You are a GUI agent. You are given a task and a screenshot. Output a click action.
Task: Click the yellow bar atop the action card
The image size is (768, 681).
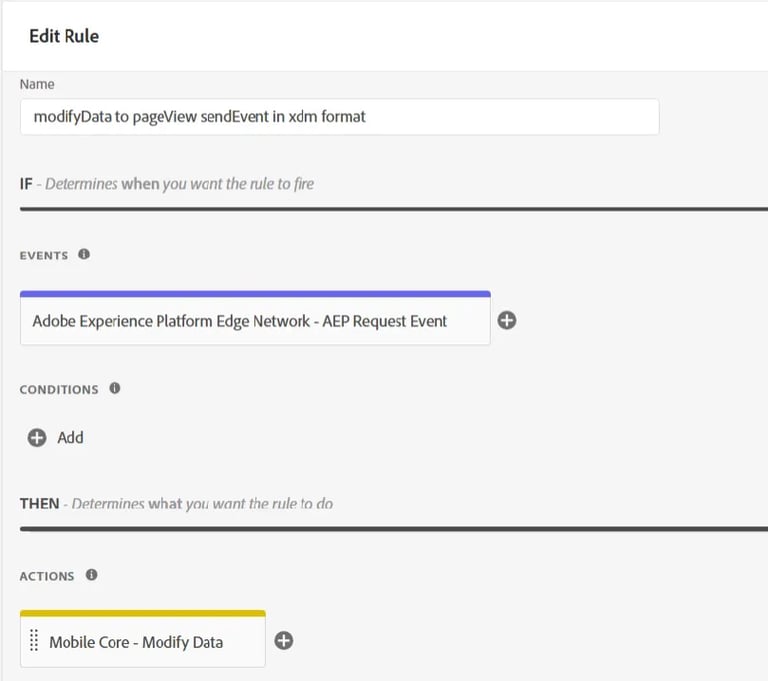coord(143,613)
